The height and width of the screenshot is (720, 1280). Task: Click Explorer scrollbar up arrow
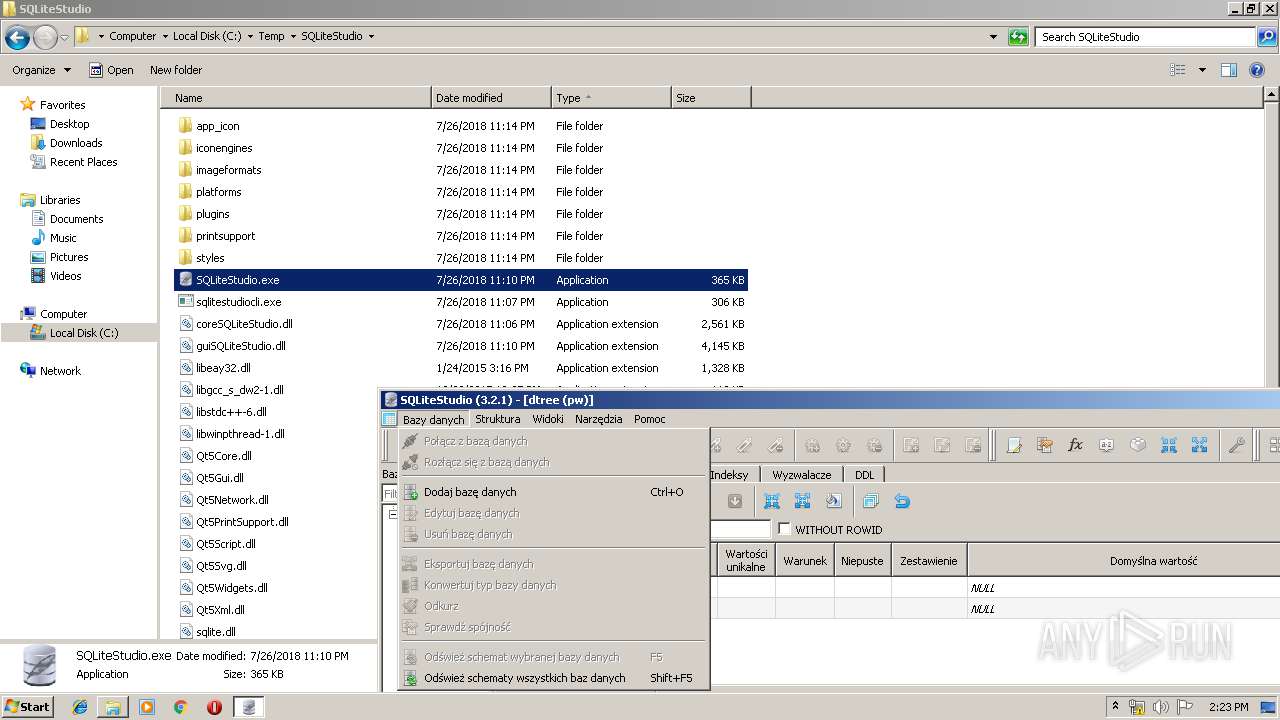(1271, 95)
